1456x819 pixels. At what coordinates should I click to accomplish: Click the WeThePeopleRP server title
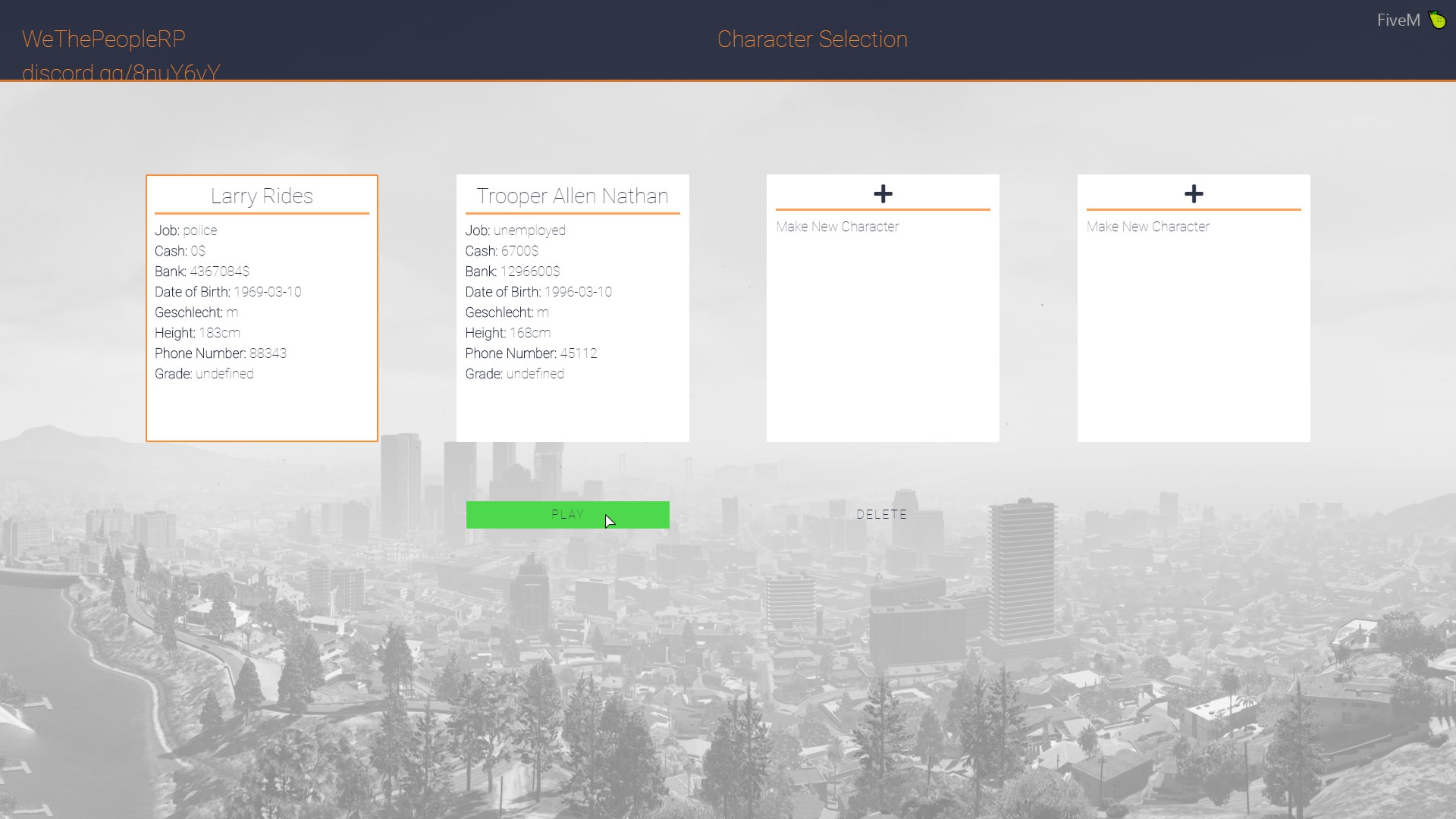click(x=104, y=39)
